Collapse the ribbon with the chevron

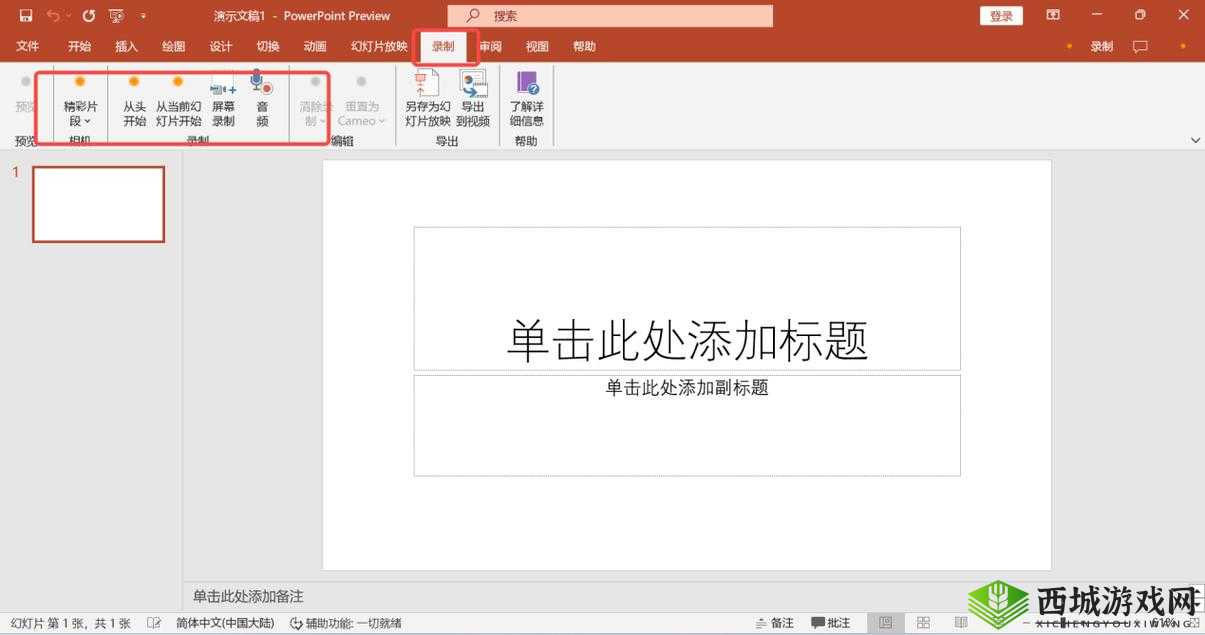click(x=1195, y=140)
